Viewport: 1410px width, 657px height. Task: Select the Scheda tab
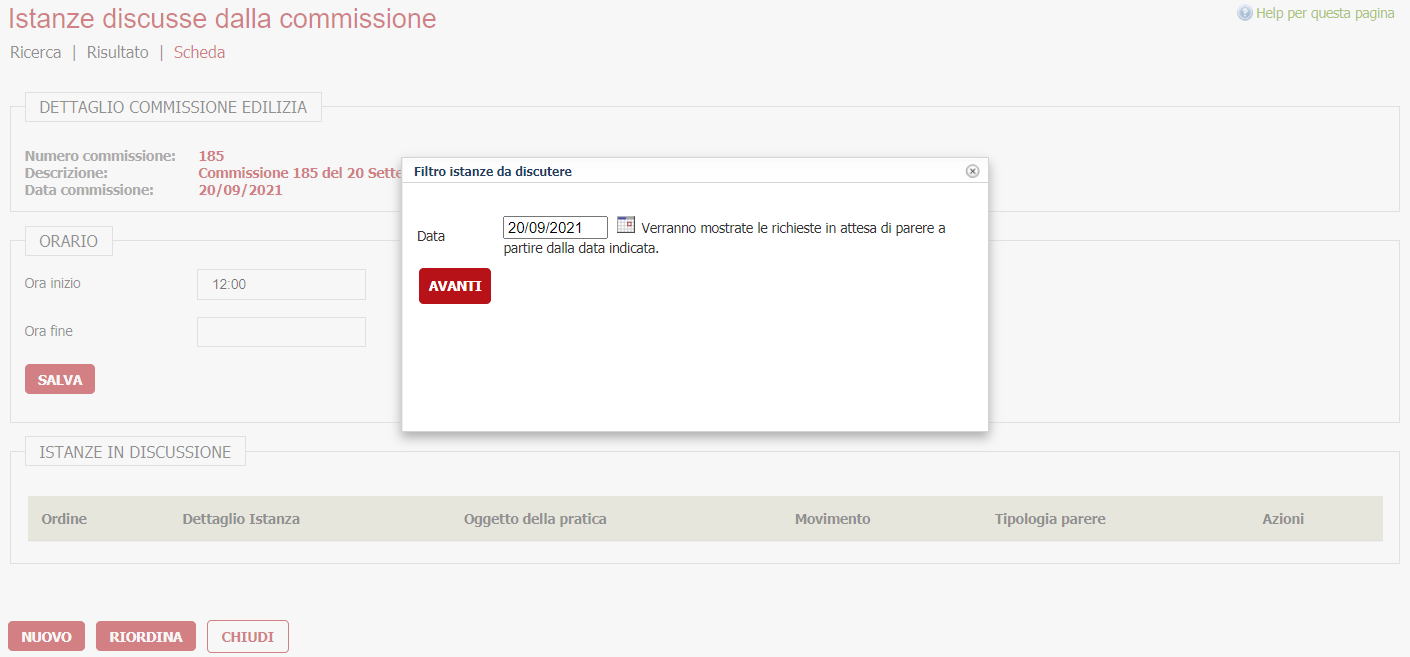click(x=198, y=52)
